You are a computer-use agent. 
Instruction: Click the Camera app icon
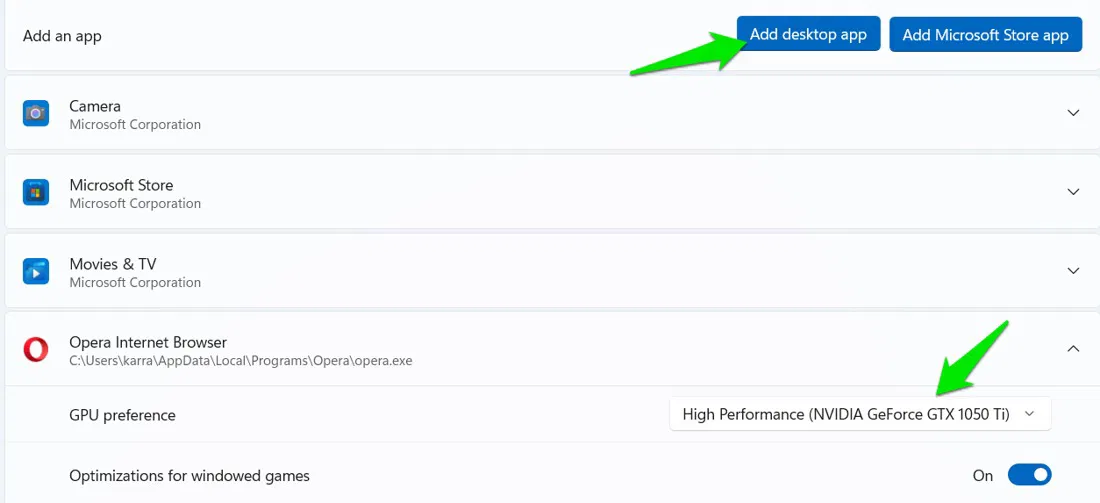click(x=36, y=113)
